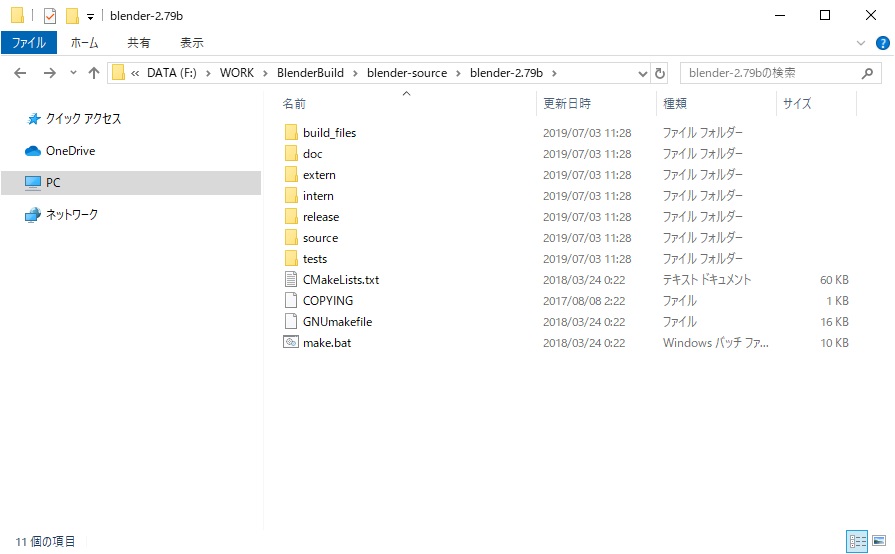Click the GNUmakefile file name
895x554 pixels.
(x=337, y=322)
